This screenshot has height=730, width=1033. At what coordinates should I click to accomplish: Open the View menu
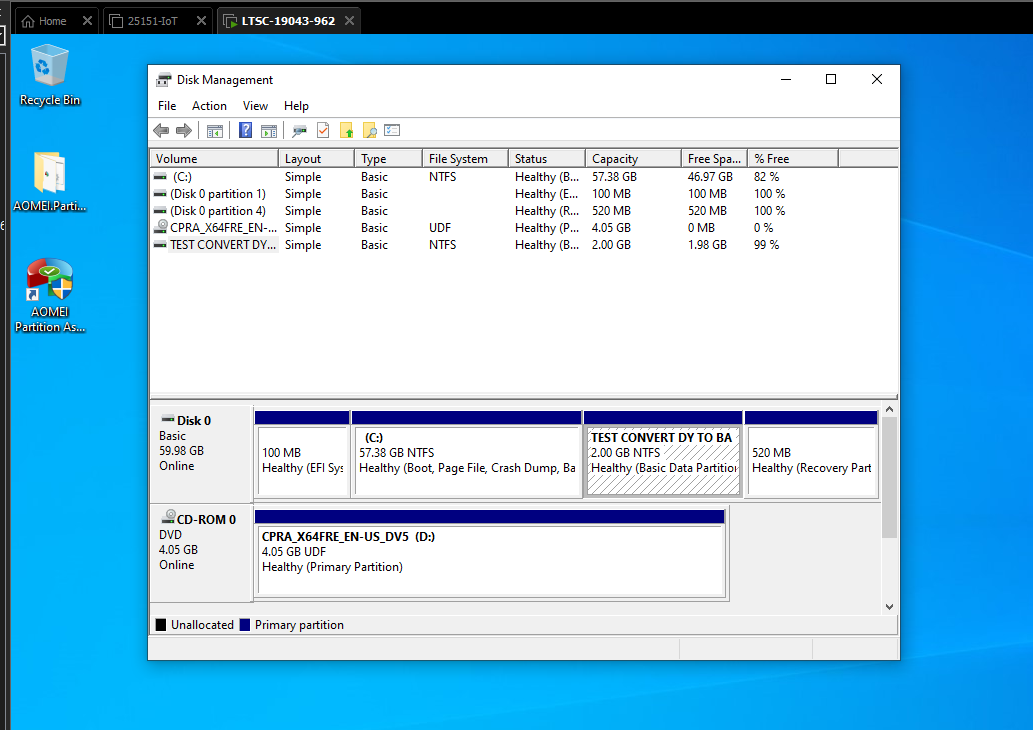[x=255, y=105]
